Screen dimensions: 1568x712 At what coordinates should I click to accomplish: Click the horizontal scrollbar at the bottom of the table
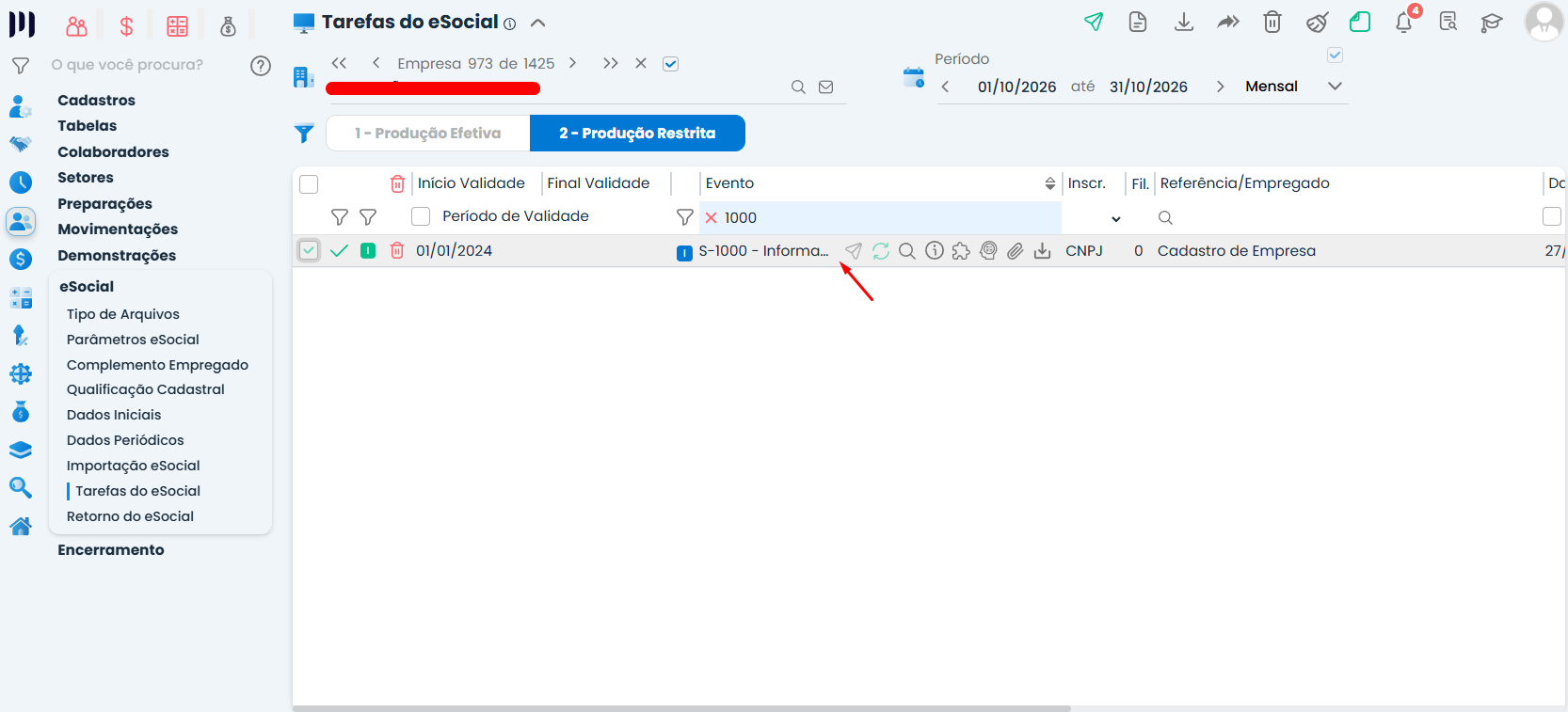681,708
